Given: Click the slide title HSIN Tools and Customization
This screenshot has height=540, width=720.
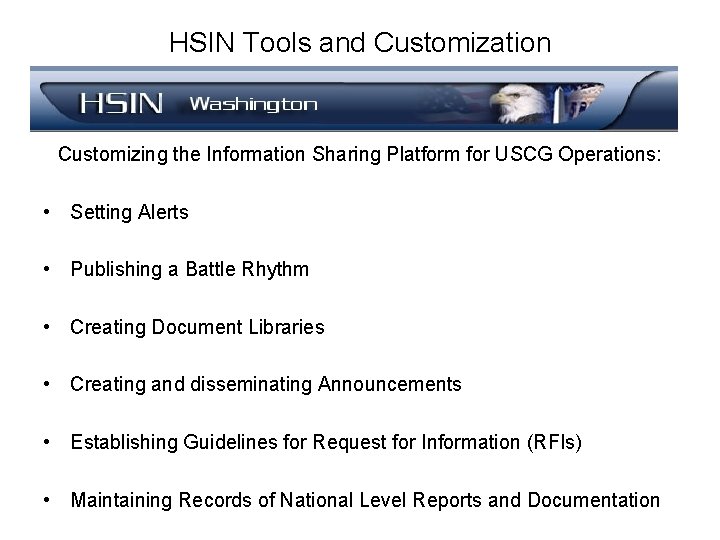Looking at the screenshot, I should (x=360, y=43).
